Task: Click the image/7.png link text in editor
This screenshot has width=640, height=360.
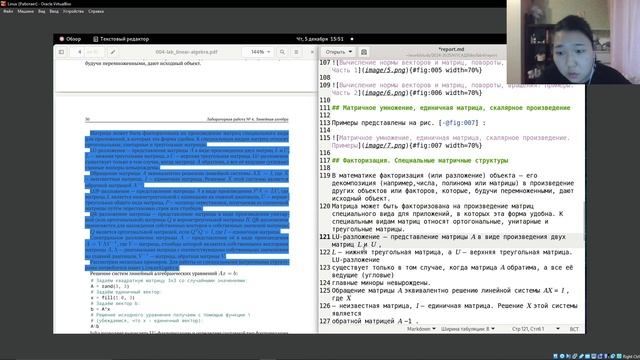Action: pyautogui.click(x=386, y=145)
